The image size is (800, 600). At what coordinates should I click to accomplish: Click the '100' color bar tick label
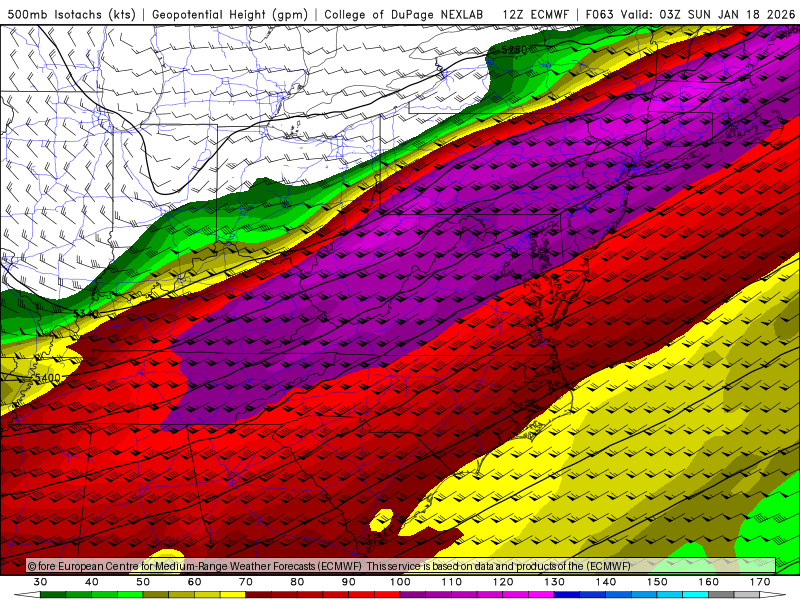click(x=400, y=582)
